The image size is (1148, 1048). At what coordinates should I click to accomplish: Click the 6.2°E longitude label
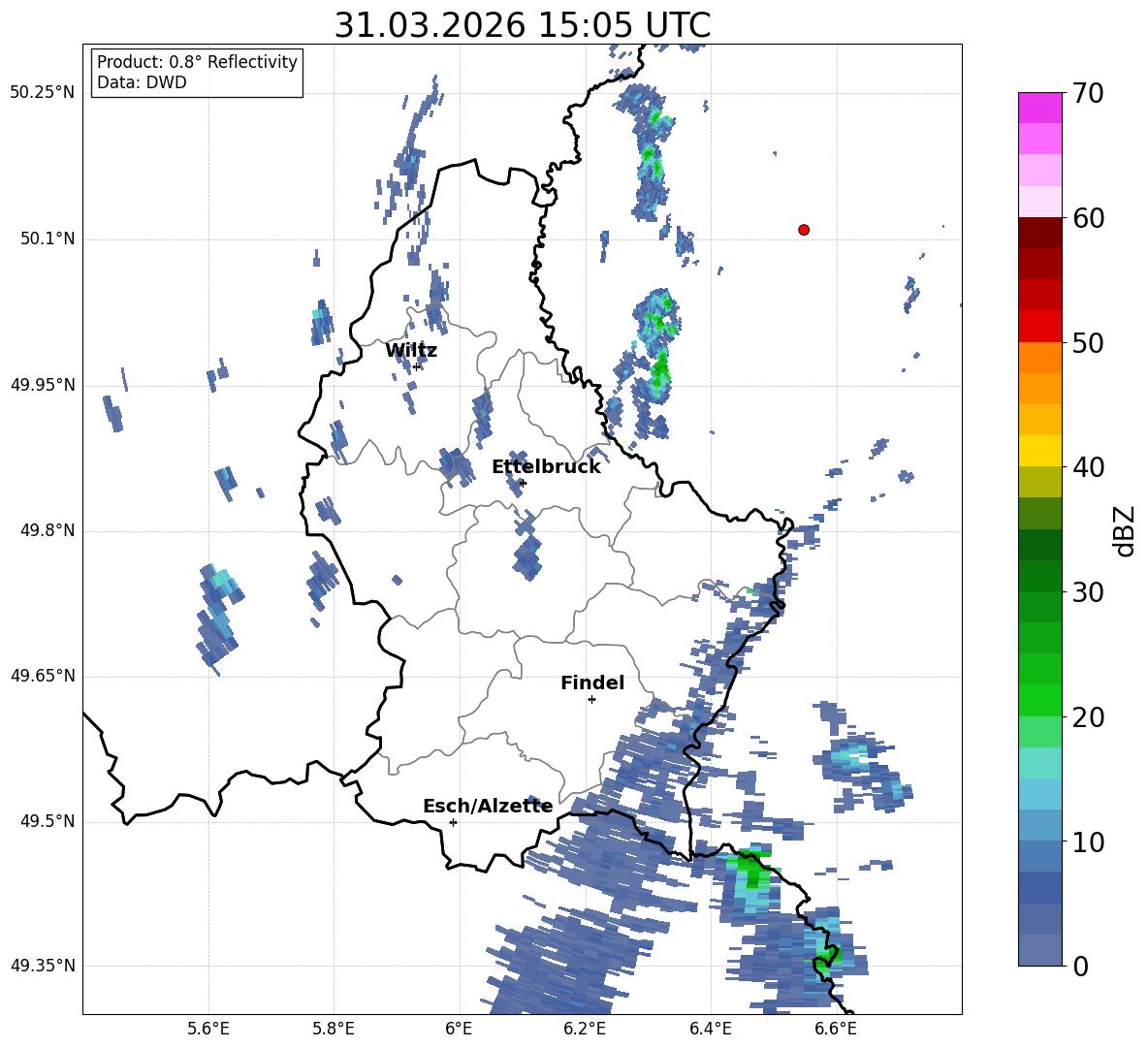[x=585, y=1029]
